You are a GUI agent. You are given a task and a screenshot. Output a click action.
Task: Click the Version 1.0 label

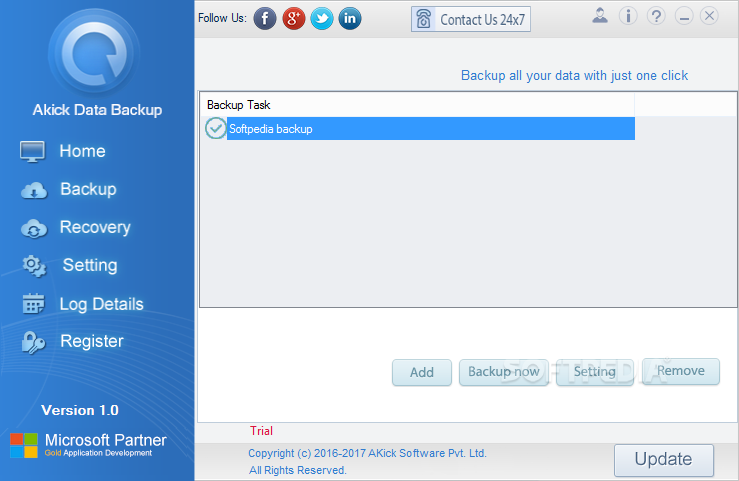point(80,410)
